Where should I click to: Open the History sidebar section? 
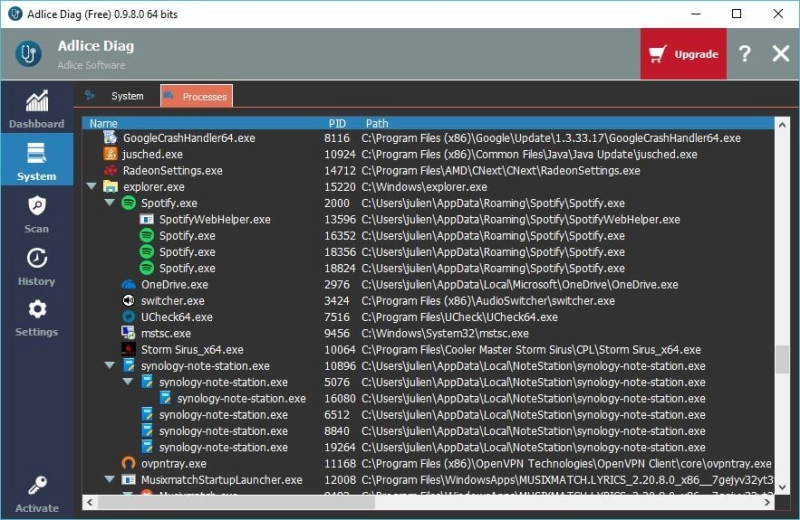coord(37,266)
